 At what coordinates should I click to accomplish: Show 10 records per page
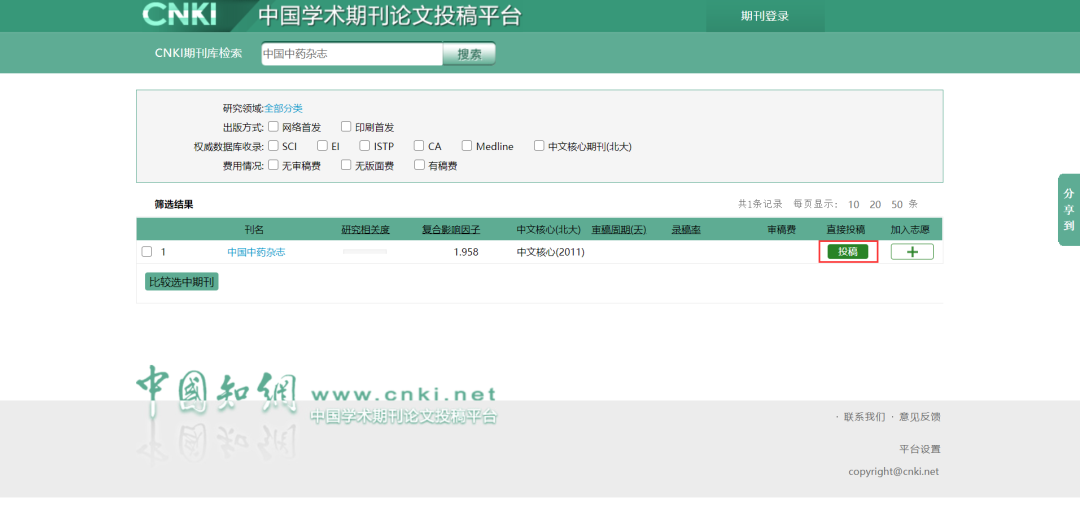[853, 205]
